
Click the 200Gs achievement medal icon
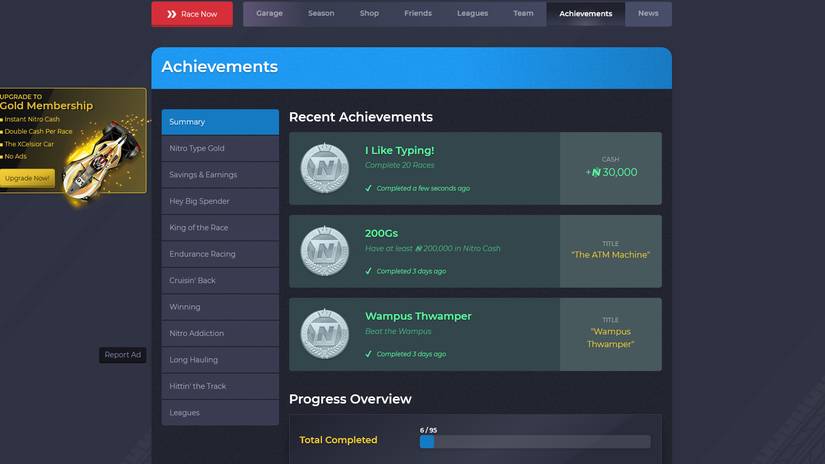(325, 251)
